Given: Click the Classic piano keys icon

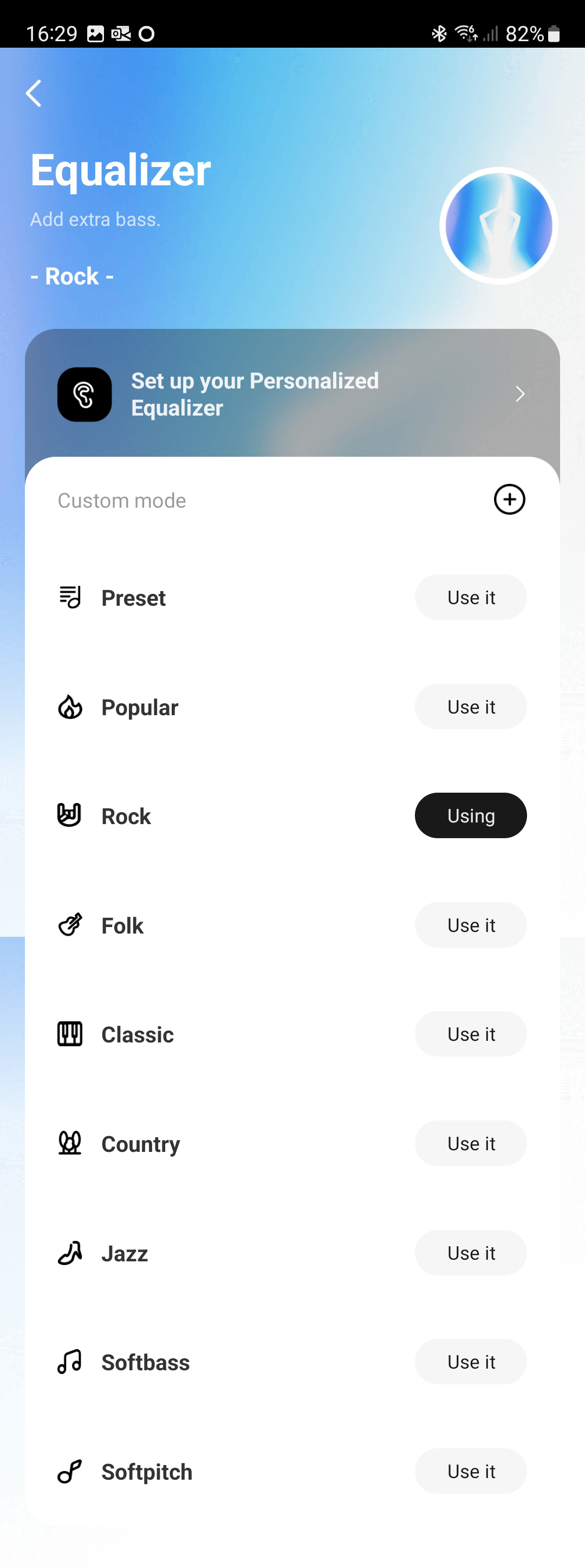Looking at the screenshot, I should (x=69, y=1034).
